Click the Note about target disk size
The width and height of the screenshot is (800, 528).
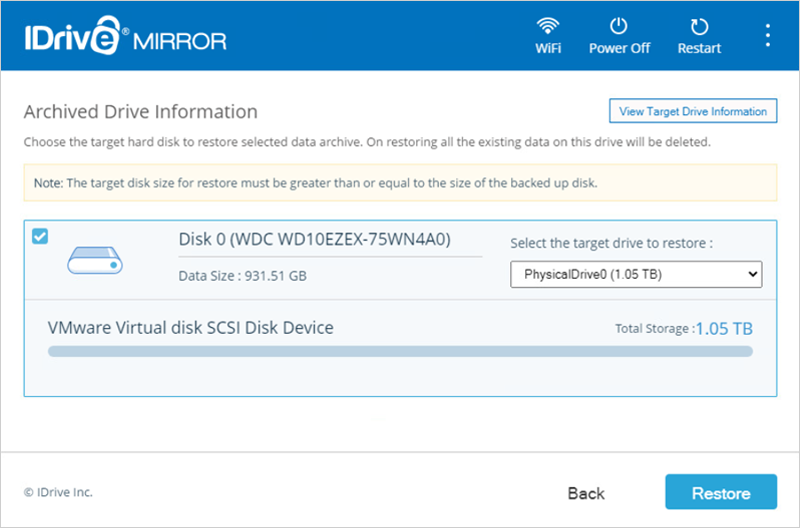coord(400,183)
